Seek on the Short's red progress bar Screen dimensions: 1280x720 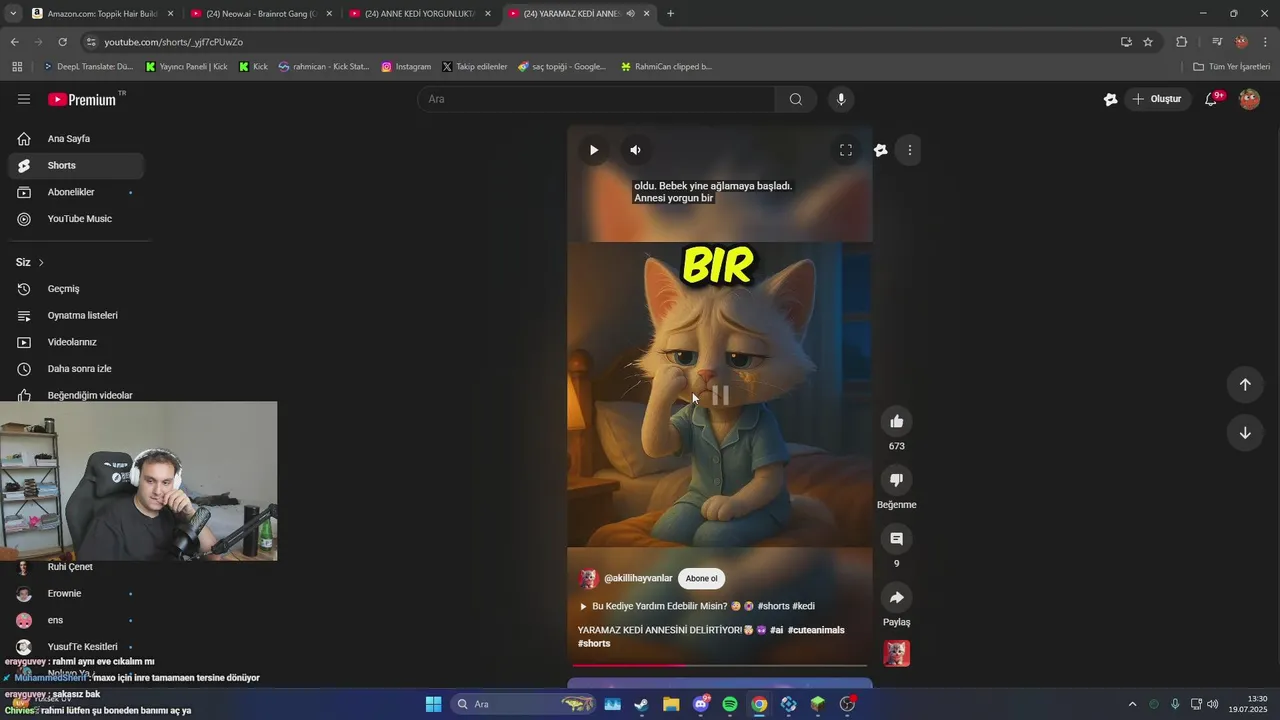[x=719, y=664]
